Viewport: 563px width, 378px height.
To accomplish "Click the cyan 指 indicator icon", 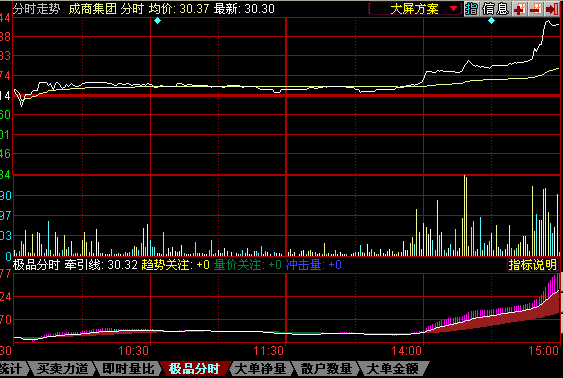I will point(472,9).
